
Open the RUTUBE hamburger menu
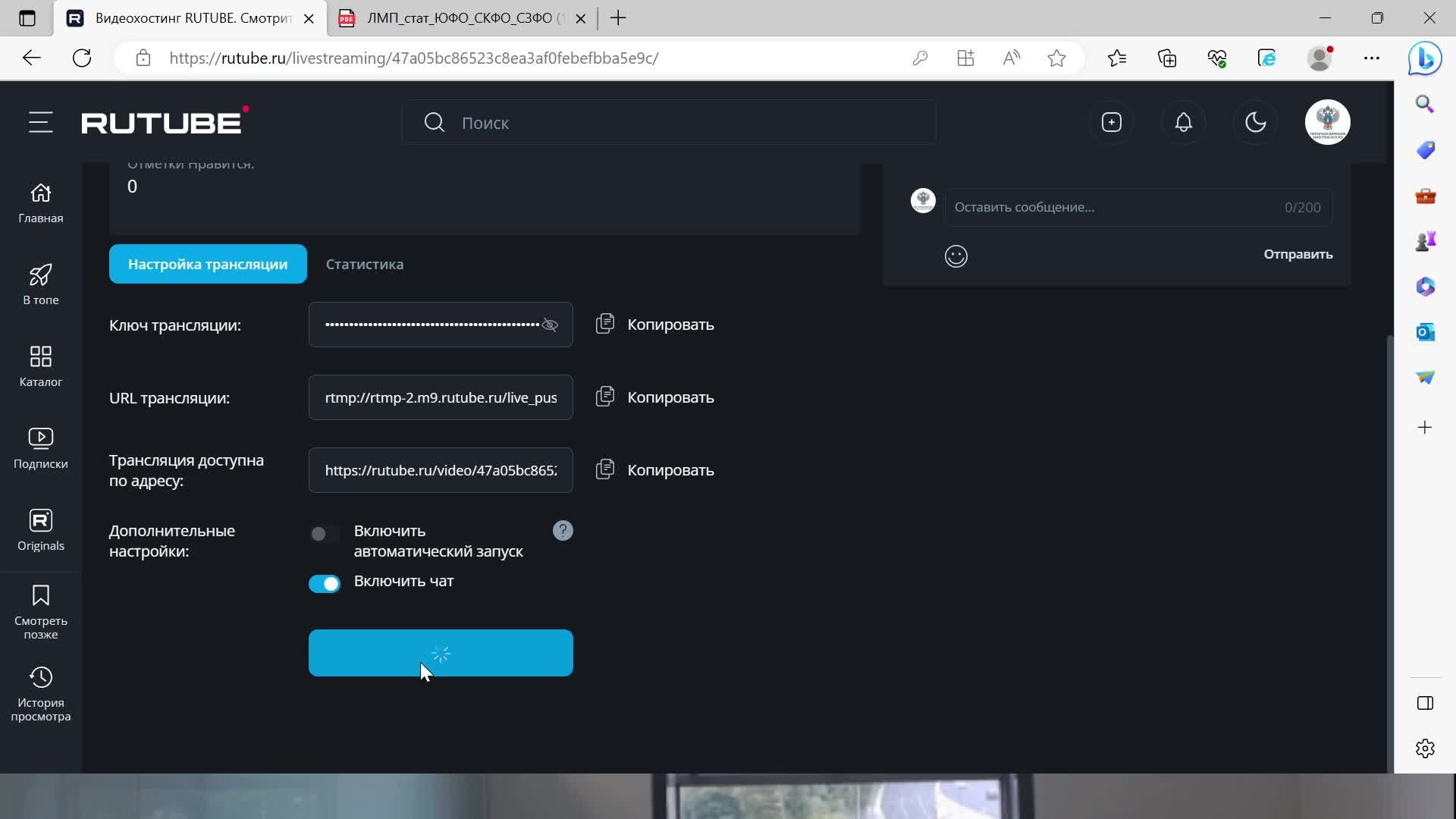click(x=41, y=122)
